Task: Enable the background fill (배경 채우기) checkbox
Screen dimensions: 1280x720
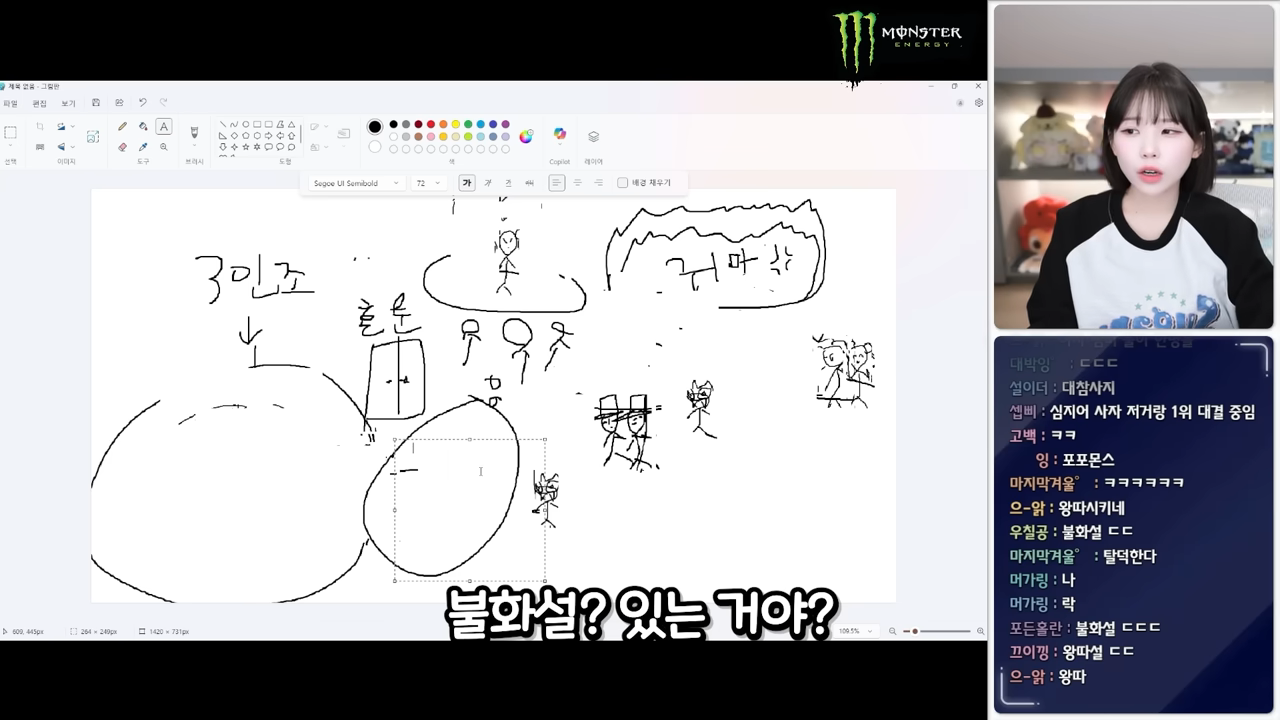Action: (x=622, y=183)
